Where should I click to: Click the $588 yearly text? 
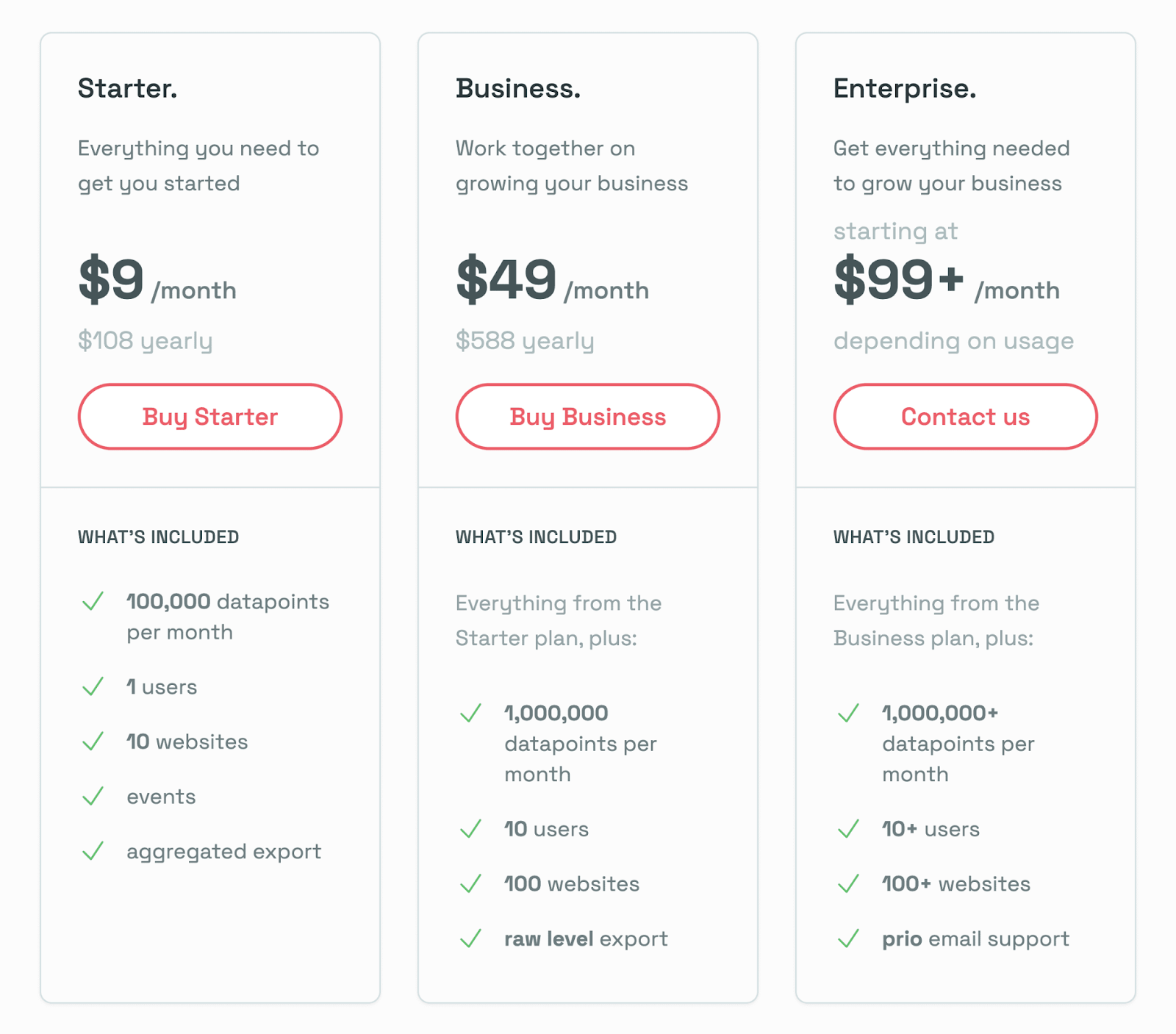[524, 341]
